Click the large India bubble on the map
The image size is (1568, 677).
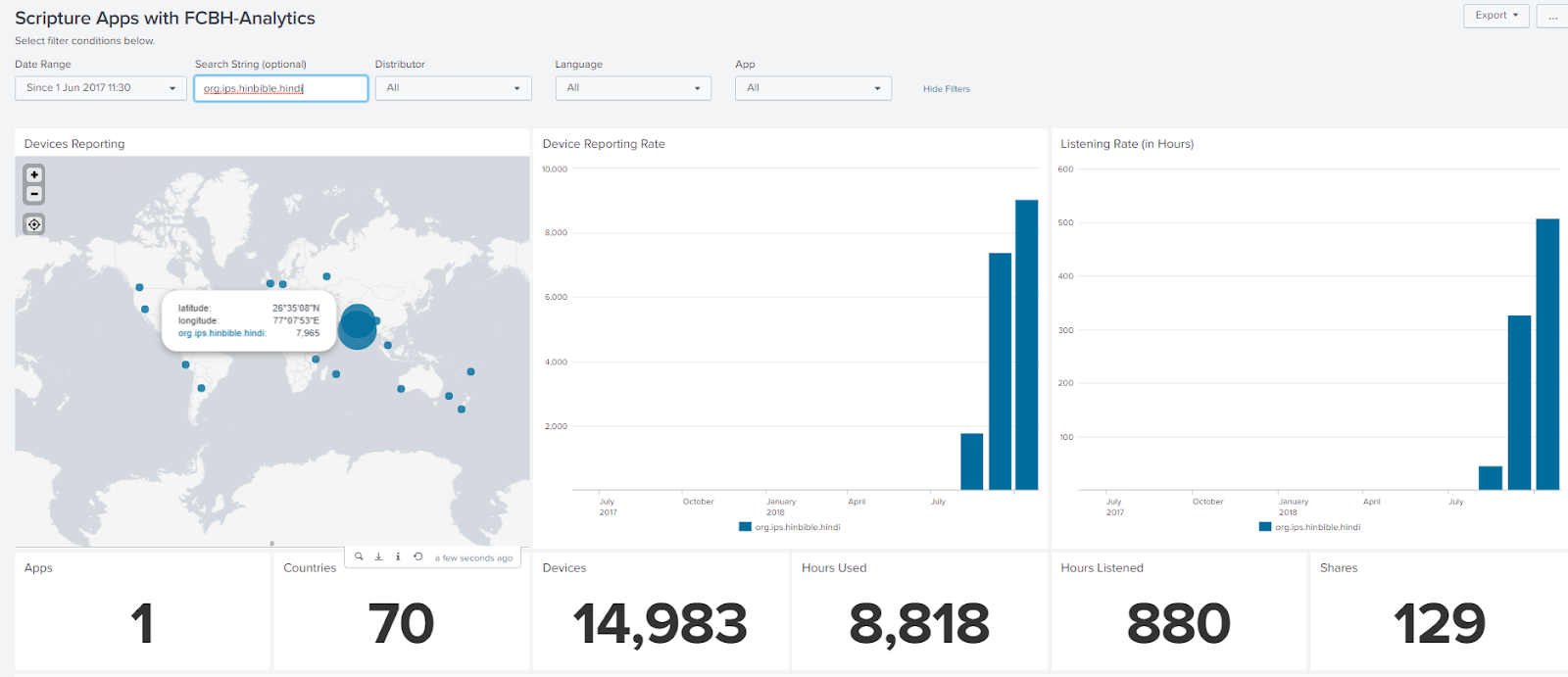click(x=358, y=327)
